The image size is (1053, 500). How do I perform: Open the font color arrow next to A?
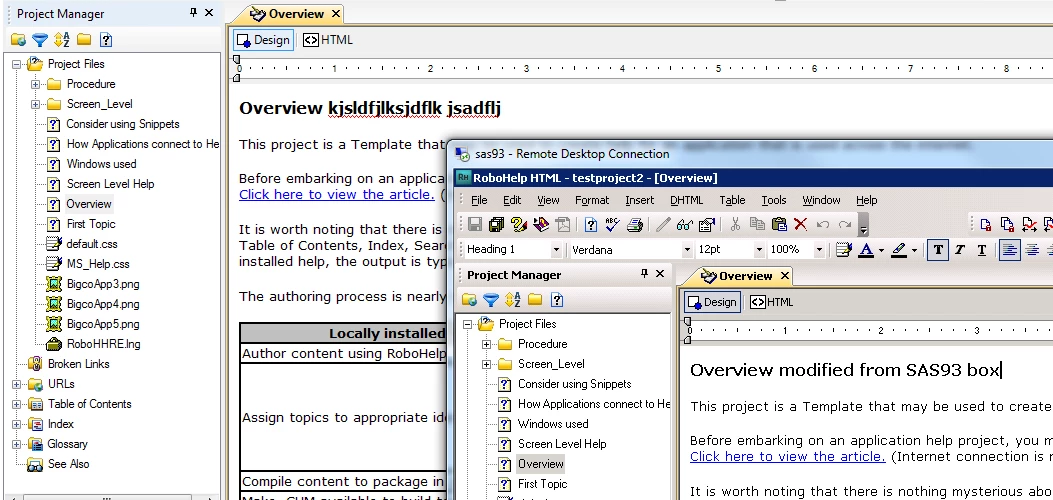(x=881, y=250)
